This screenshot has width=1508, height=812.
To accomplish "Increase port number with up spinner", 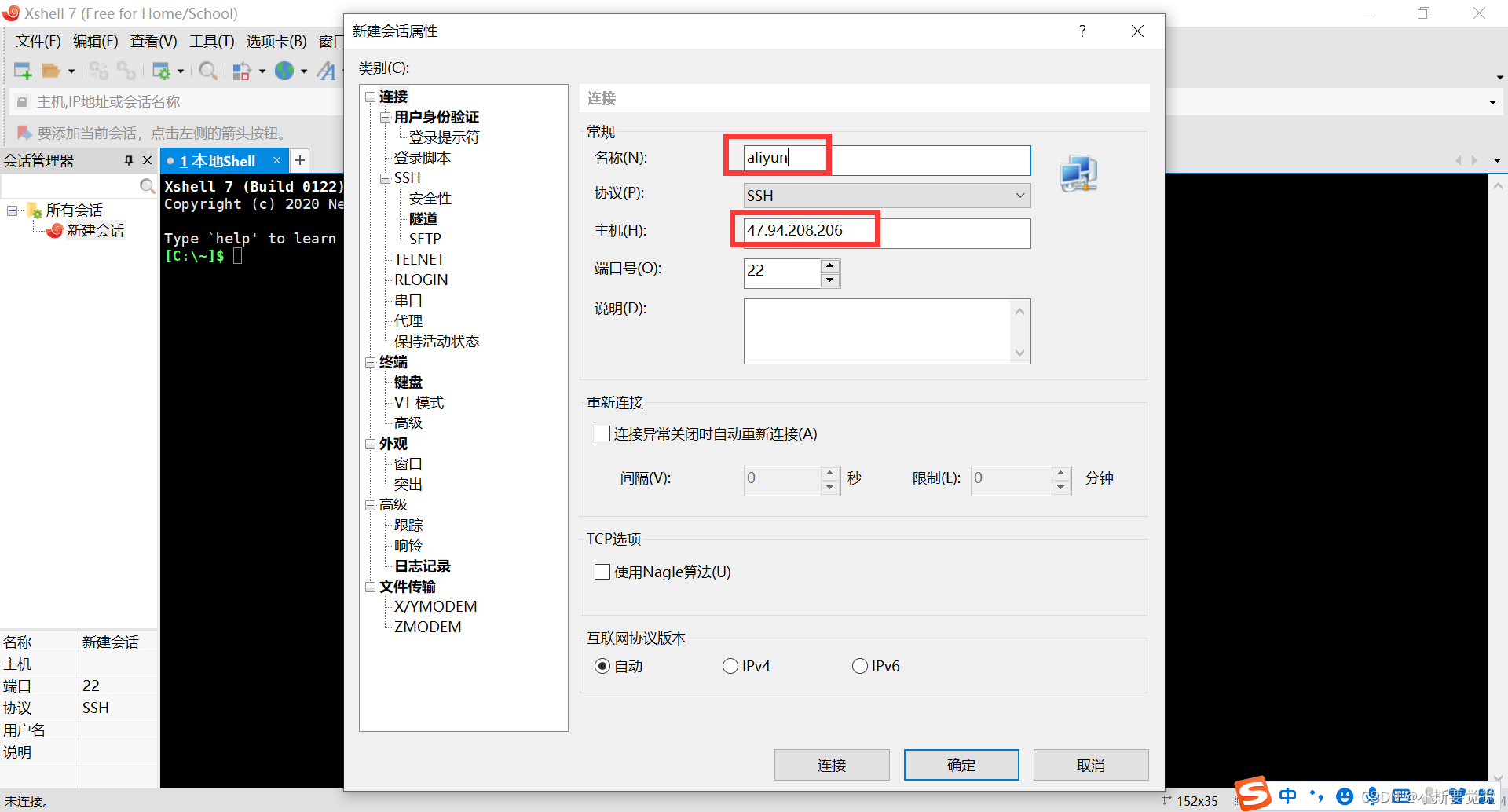I will pos(830,265).
